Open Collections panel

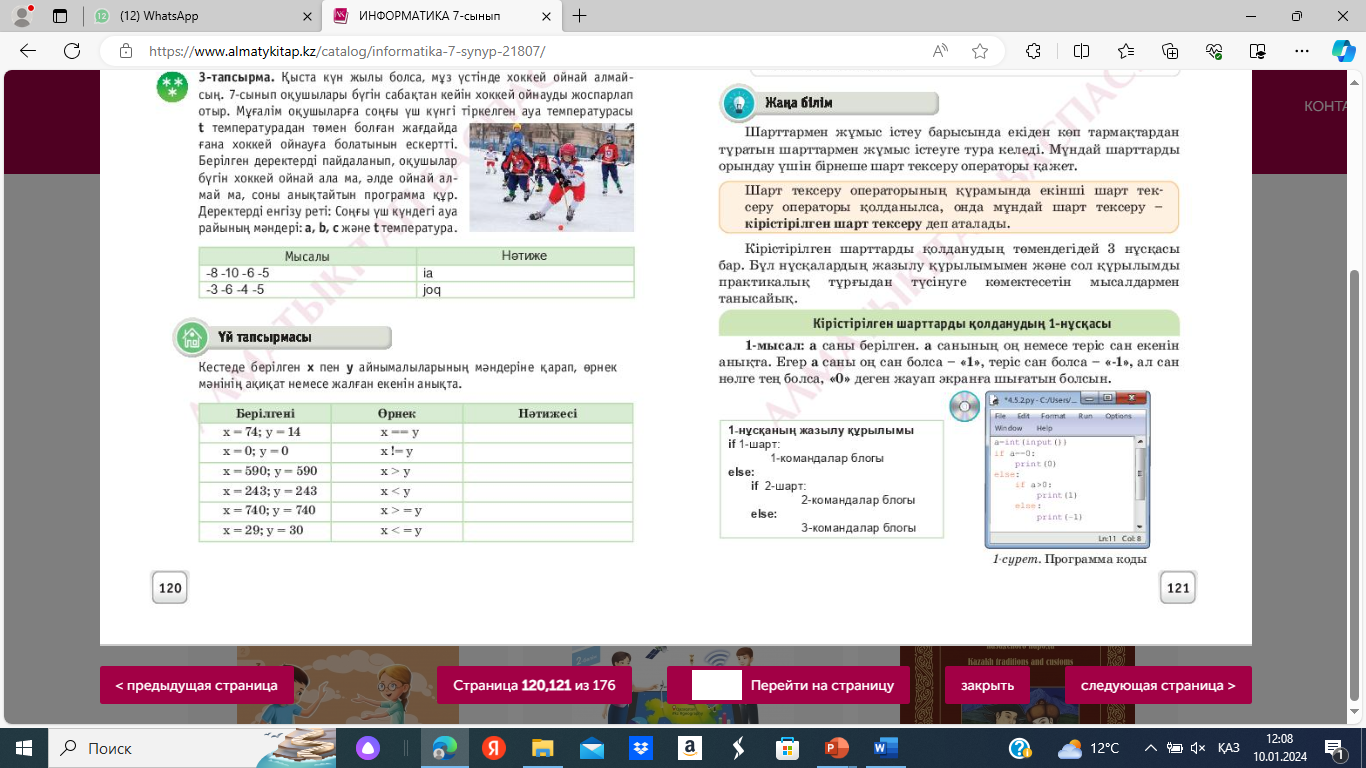point(1170,51)
